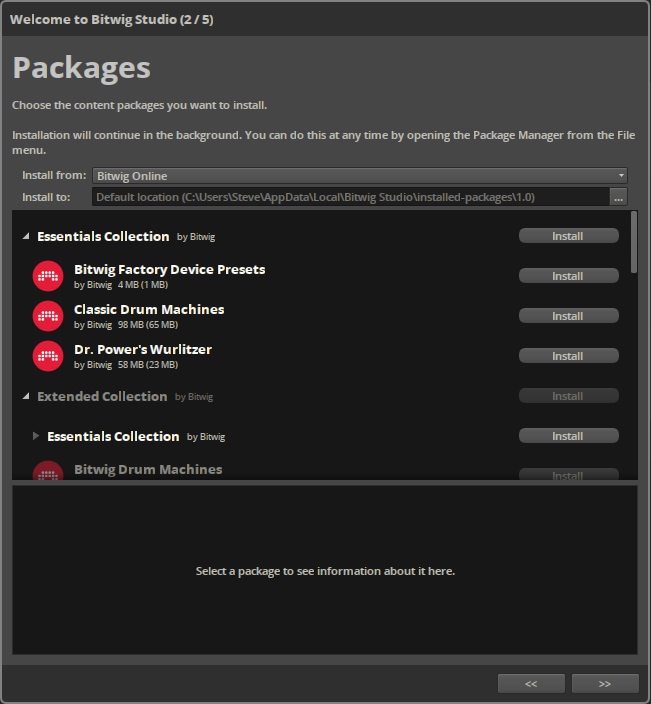Click the Classic Drum Machines package icon
Screen dimensions: 651x704
[48, 316]
